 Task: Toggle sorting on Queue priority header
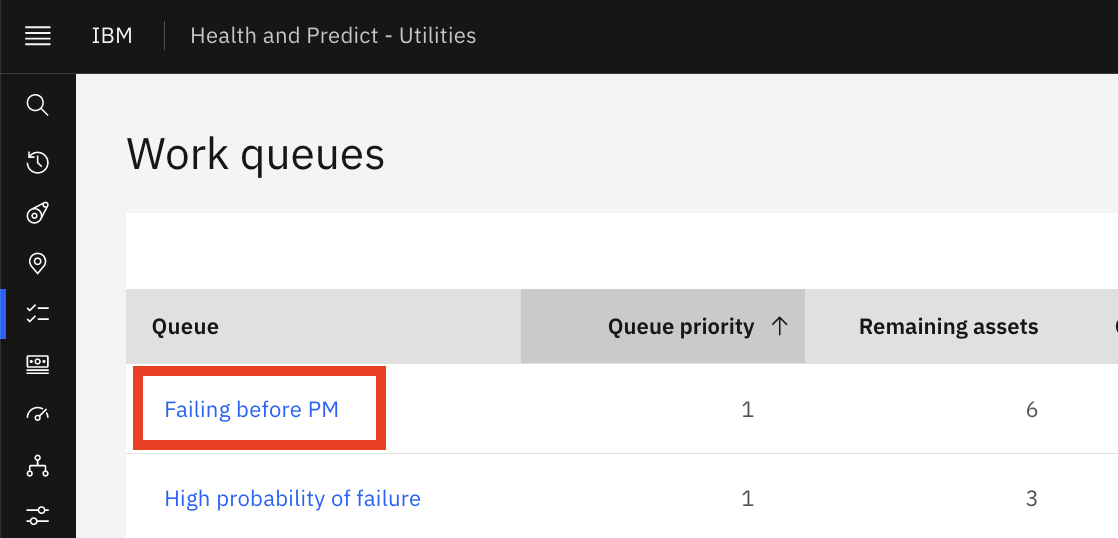pos(663,326)
